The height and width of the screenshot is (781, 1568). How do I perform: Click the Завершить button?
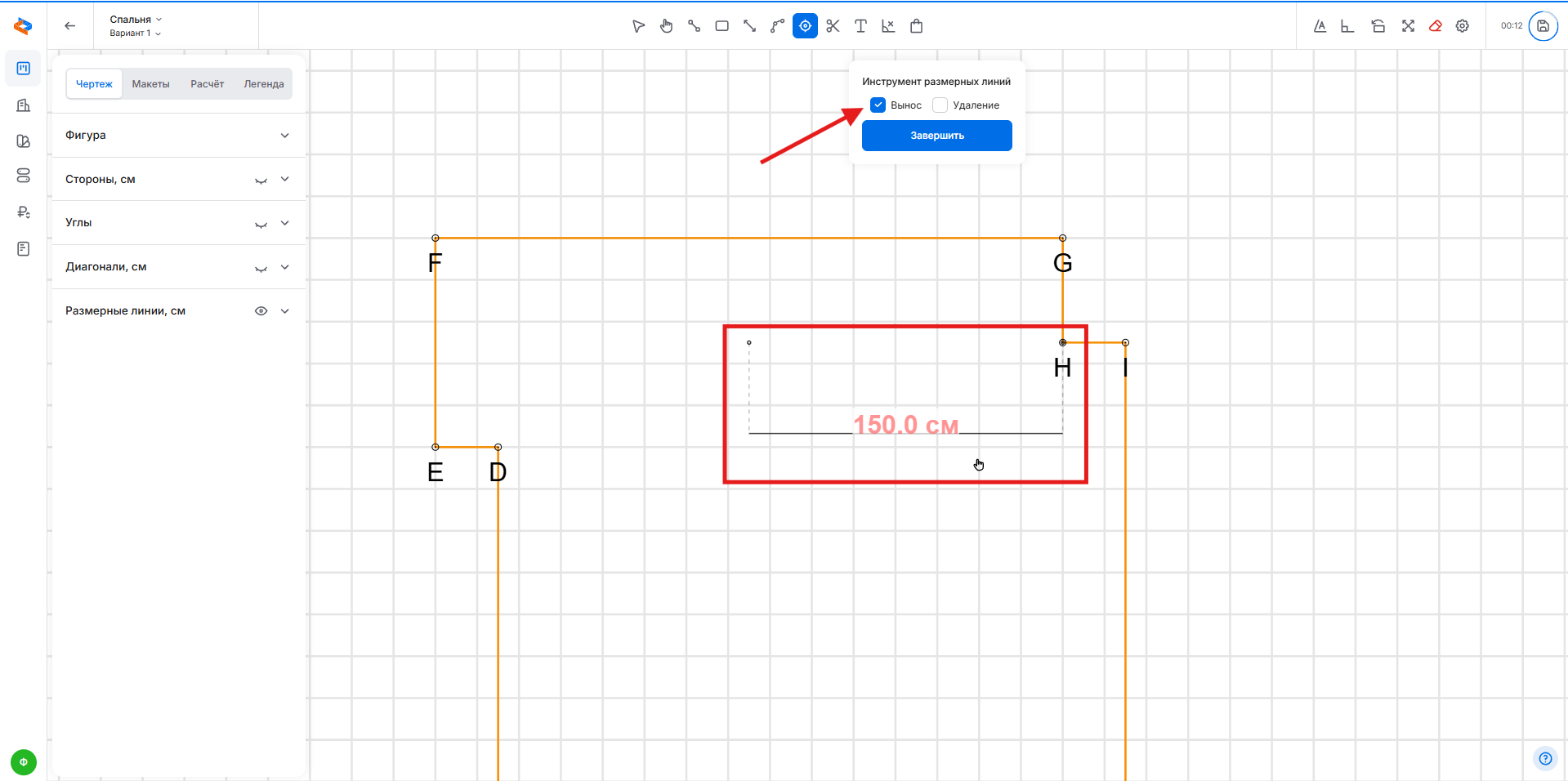click(x=936, y=136)
